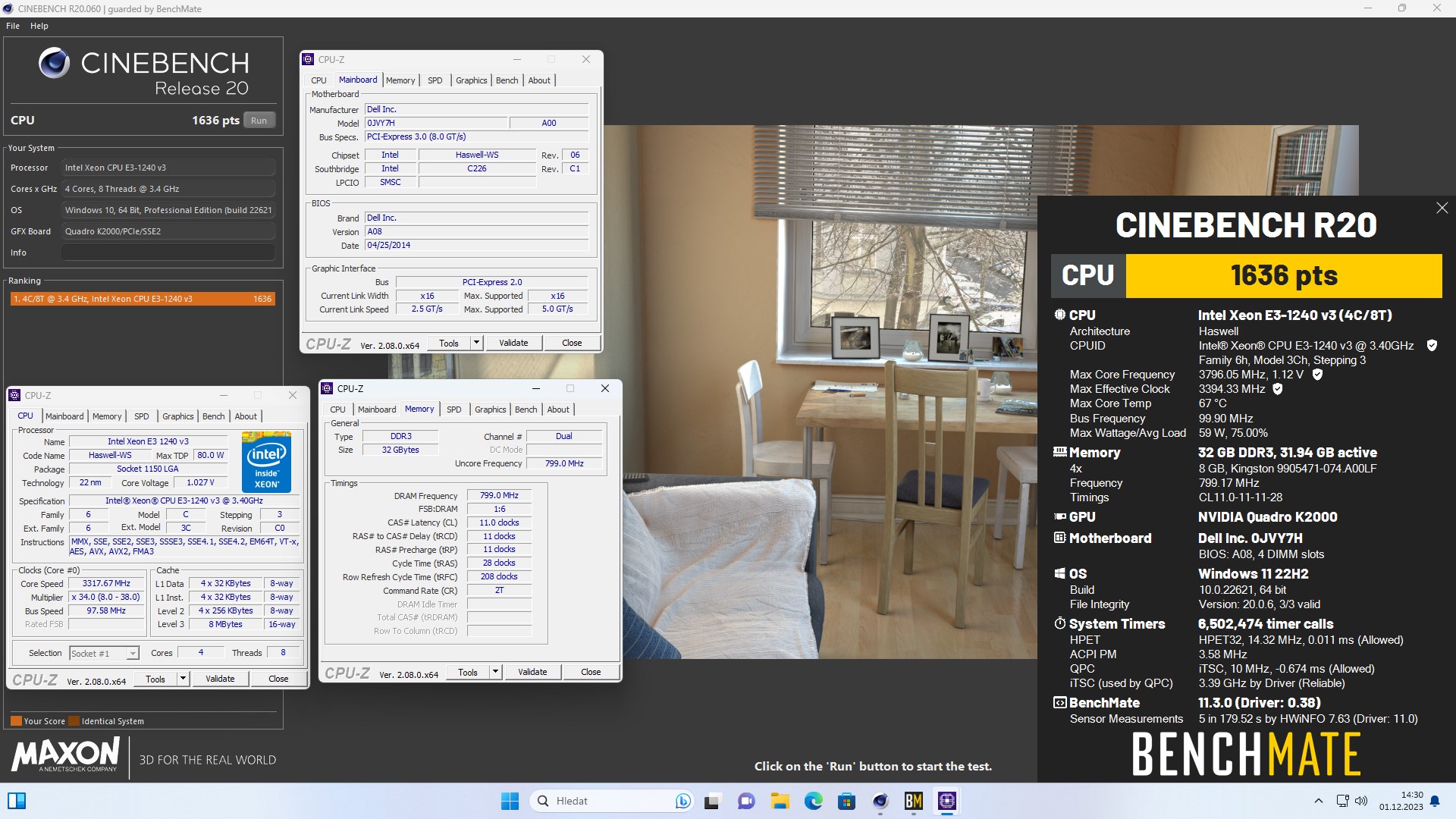Click the Intel Inside Xeon logo
The image size is (1456, 819).
pos(266,462)
